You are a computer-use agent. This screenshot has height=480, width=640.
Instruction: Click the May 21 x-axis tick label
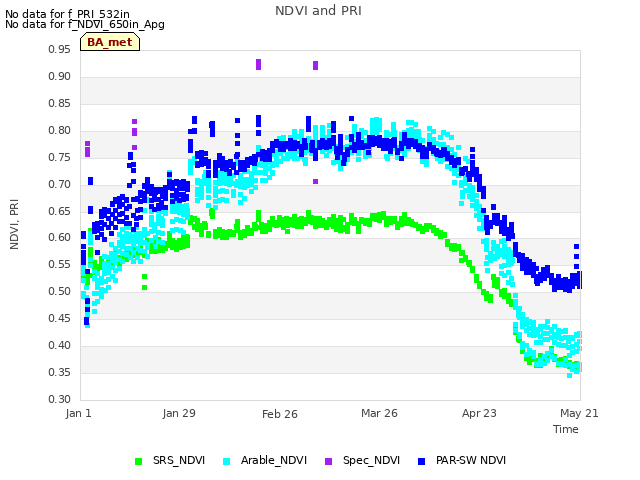579,413
